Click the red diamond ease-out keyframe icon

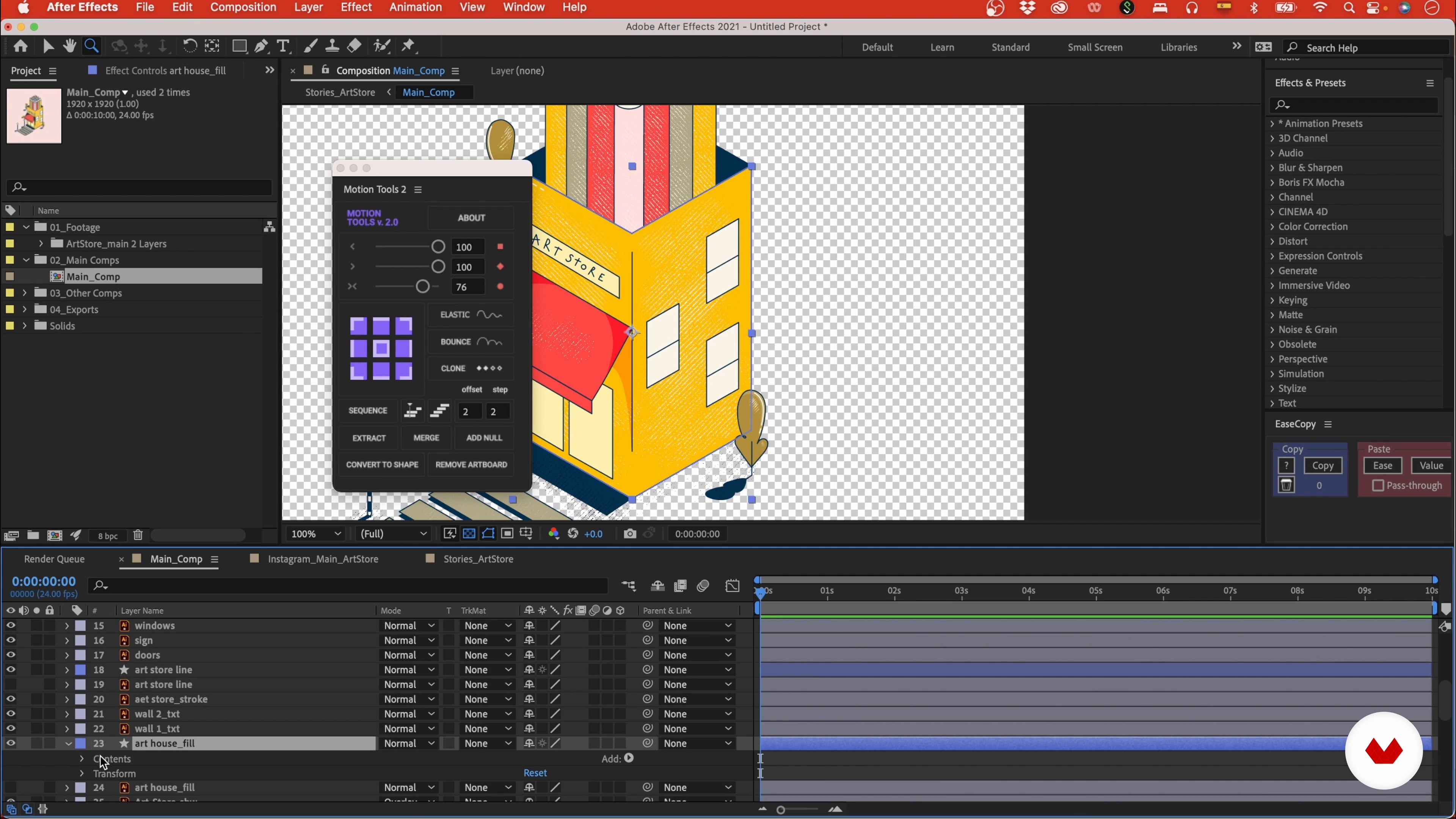(500, 267)
